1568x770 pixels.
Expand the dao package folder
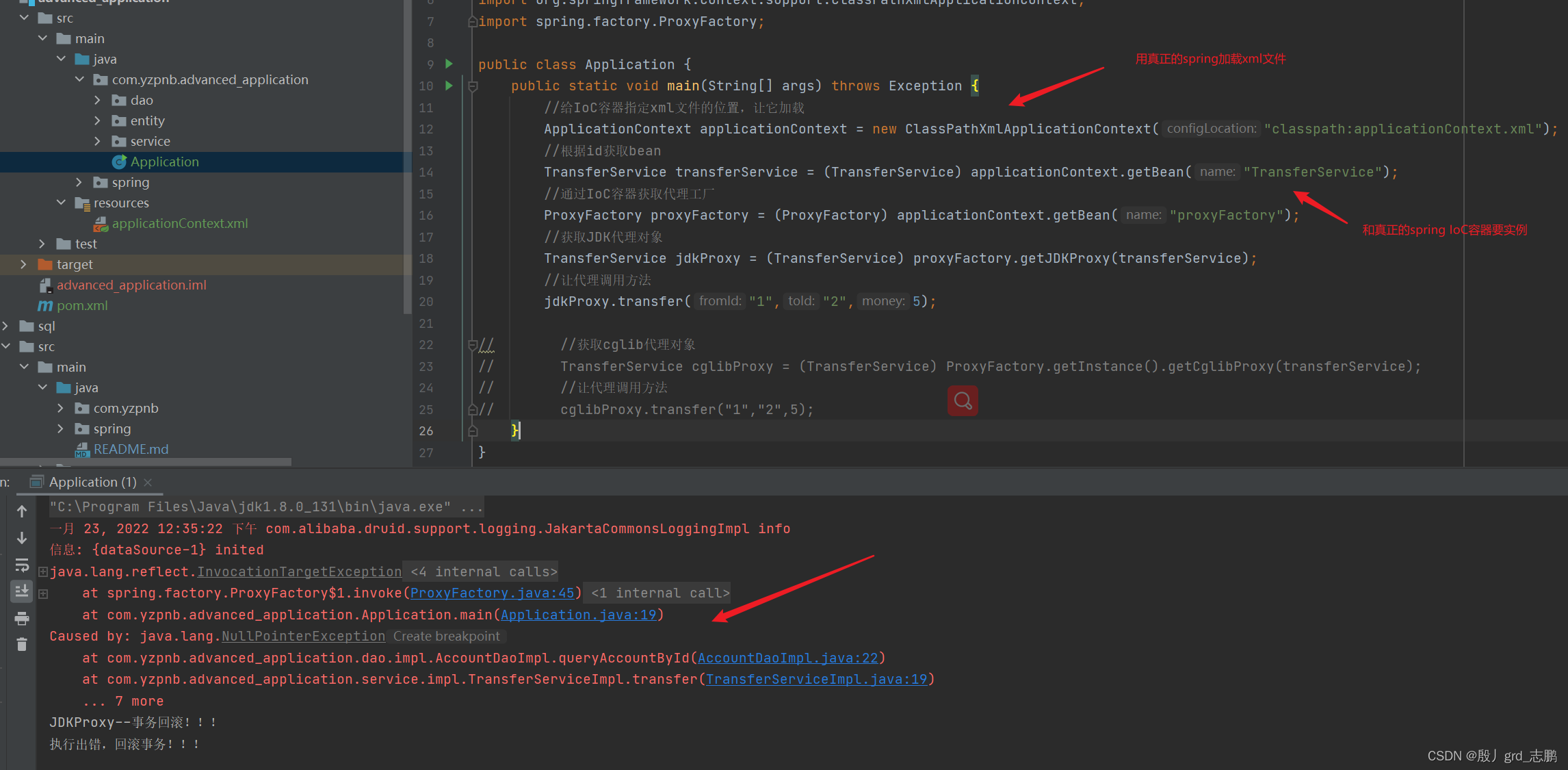pyautogui.click(x=97, y=100)
